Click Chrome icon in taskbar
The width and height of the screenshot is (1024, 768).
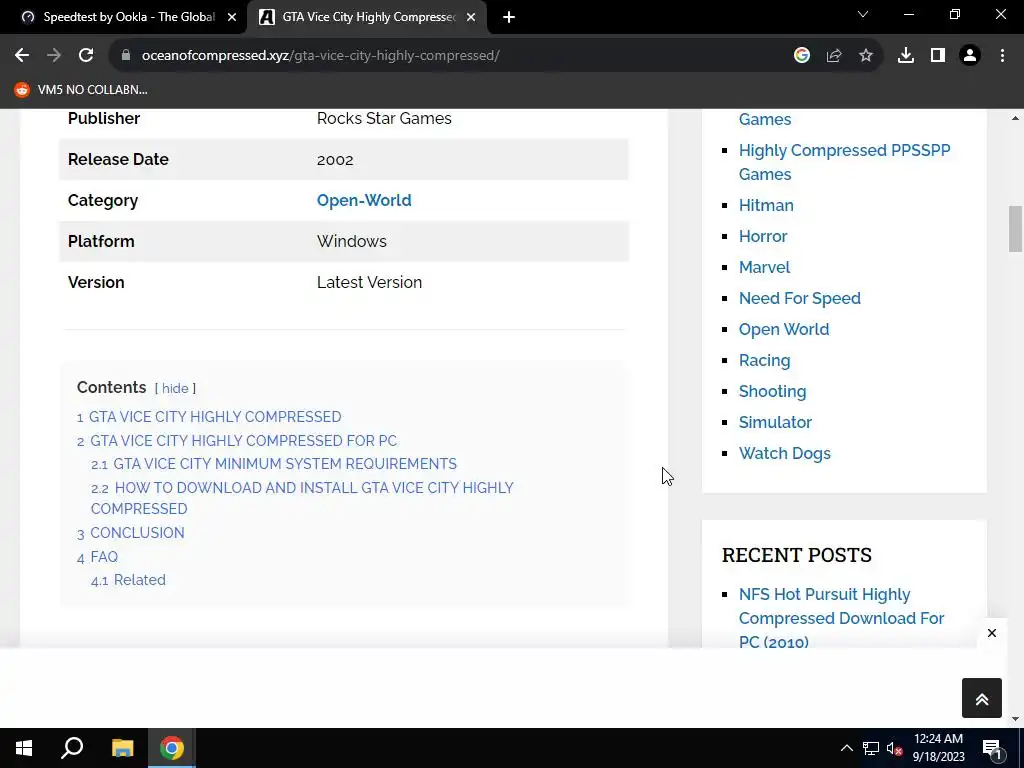tap(172, 748)
